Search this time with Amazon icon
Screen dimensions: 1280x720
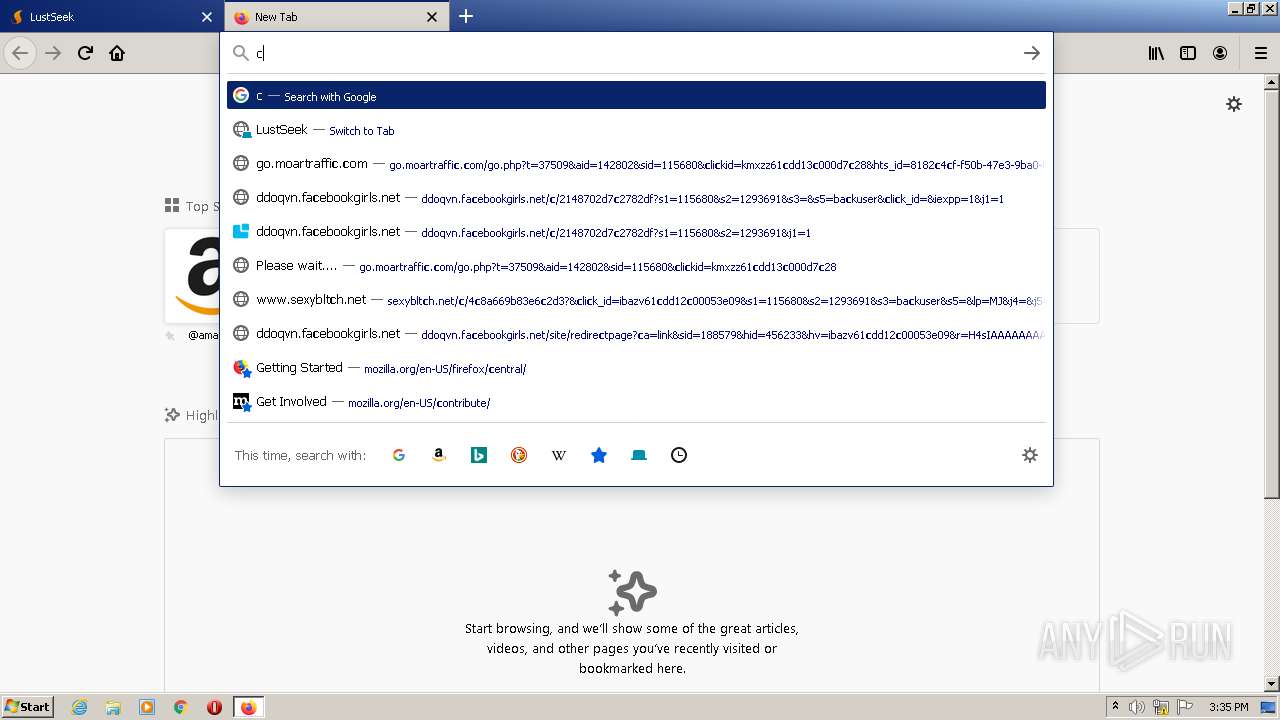click(x=439, y=455)
